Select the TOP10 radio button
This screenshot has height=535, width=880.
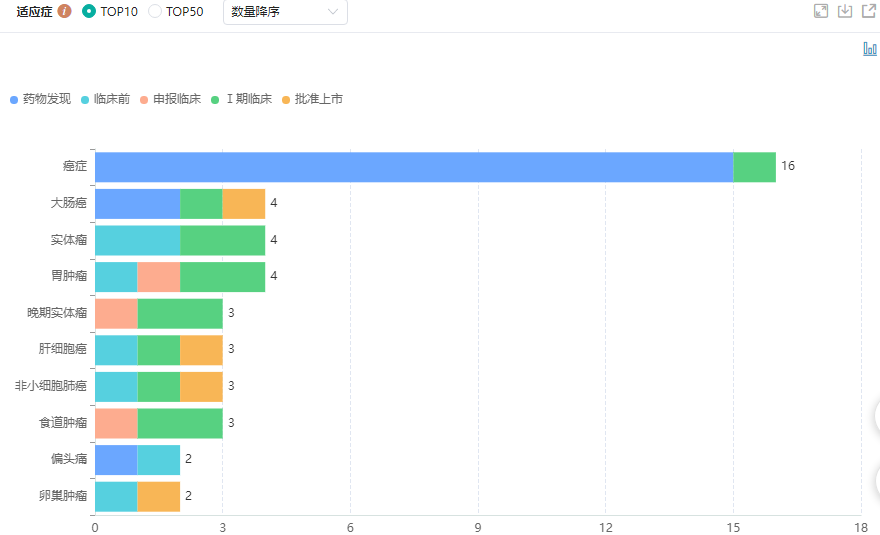coord(89,12)
